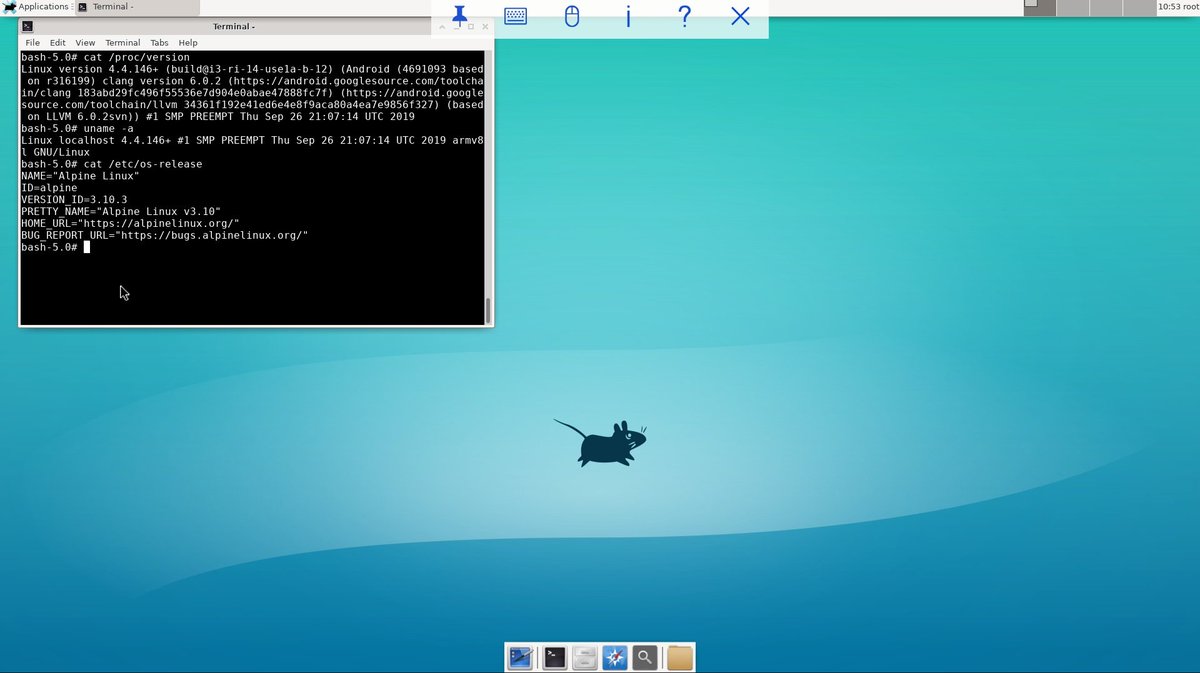This screenshot has width=1200, height=673.
Task: Click the 'uname -a' command line in the terminal
Action: pos(77,128)
